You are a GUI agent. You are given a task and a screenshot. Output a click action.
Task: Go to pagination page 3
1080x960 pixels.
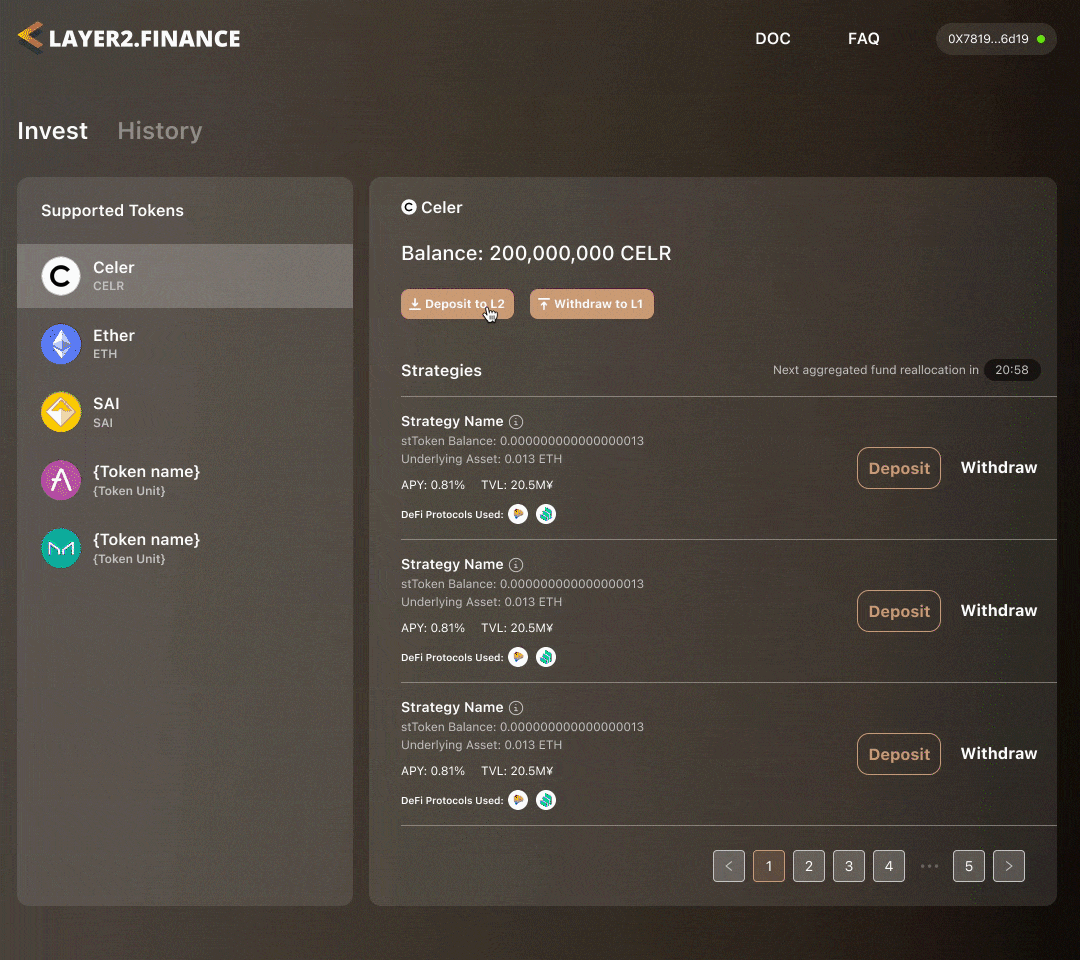click(x=849, y=866)
